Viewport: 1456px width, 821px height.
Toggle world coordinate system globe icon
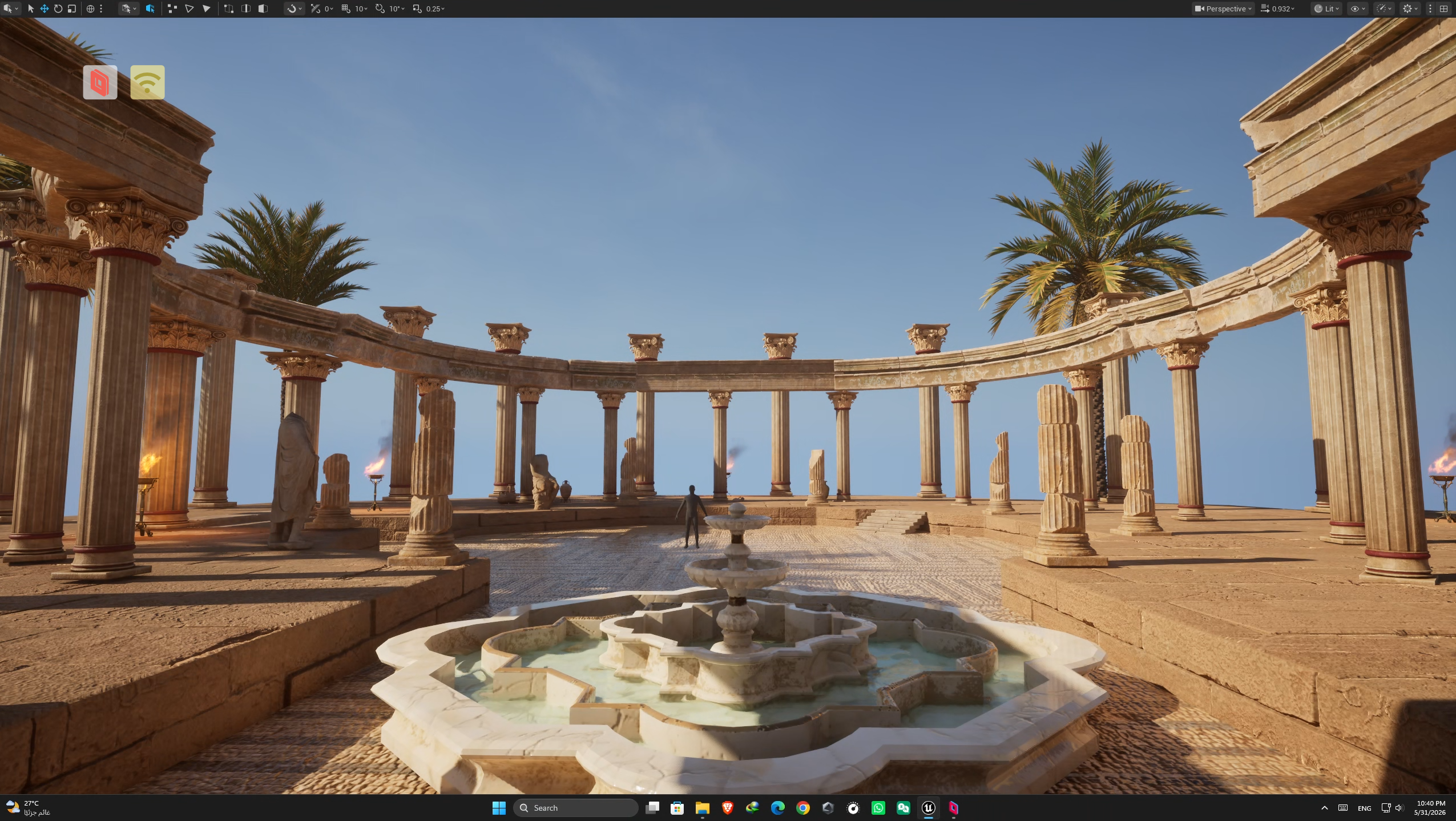90,9
